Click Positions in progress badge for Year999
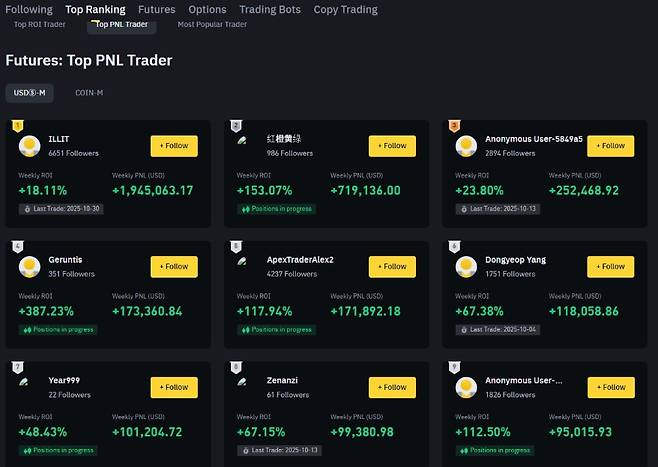658x467 pixels. pyautogui.click(x=58, y=450)
